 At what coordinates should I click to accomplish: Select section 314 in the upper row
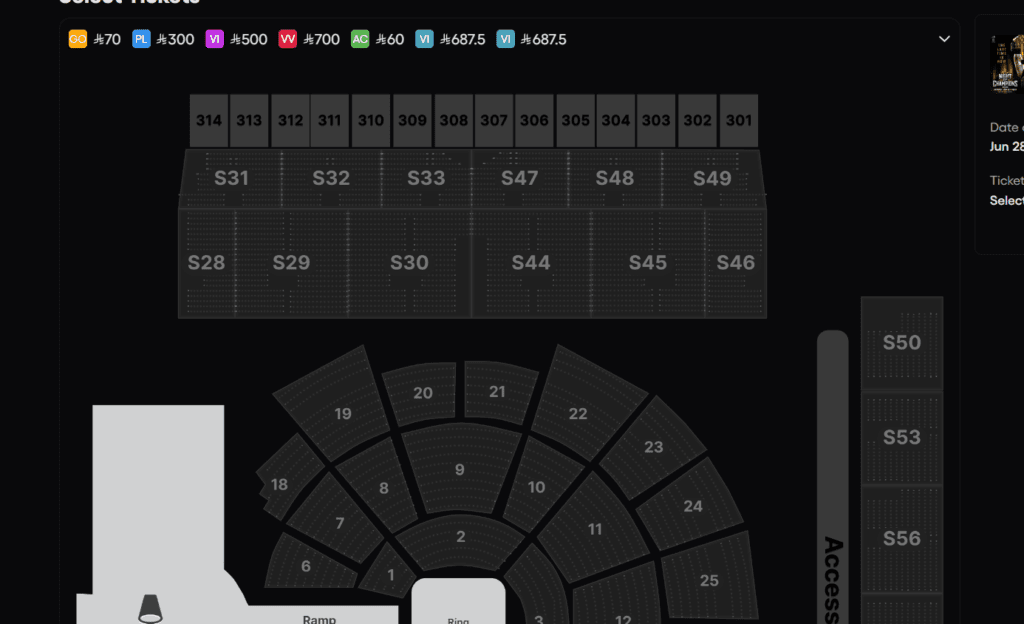tap(209, 120)
